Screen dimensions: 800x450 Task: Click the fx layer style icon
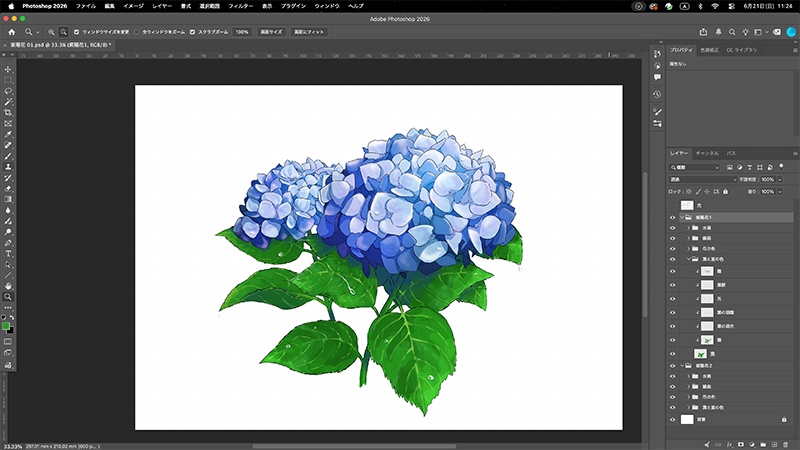pyautogui.click(x=730, y=444)
